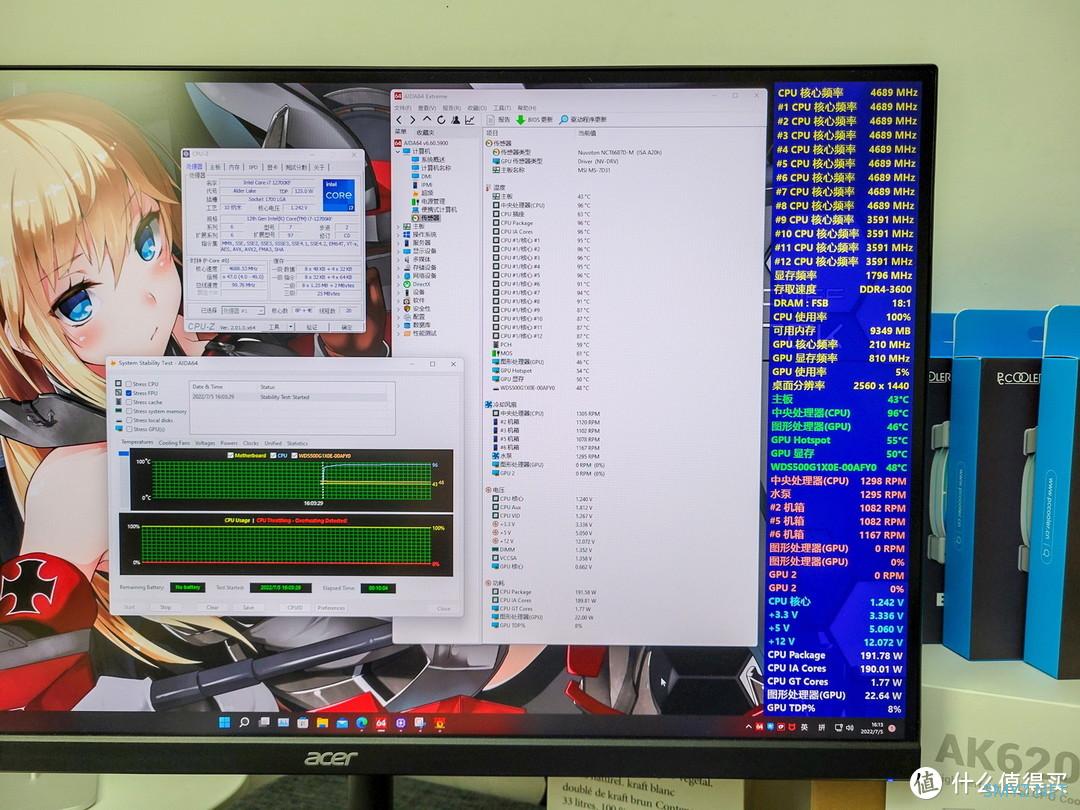Expand the DirectX tree node
Image resolution: width=1080 pixels, height=810 pixels.
[x=398, y=284]
